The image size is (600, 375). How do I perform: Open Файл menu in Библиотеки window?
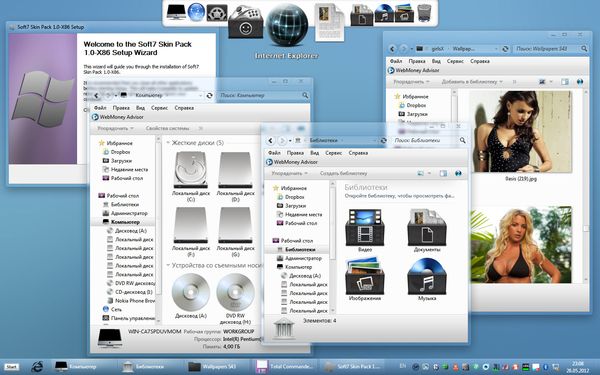pyautogui.click(x=274, y=153)
